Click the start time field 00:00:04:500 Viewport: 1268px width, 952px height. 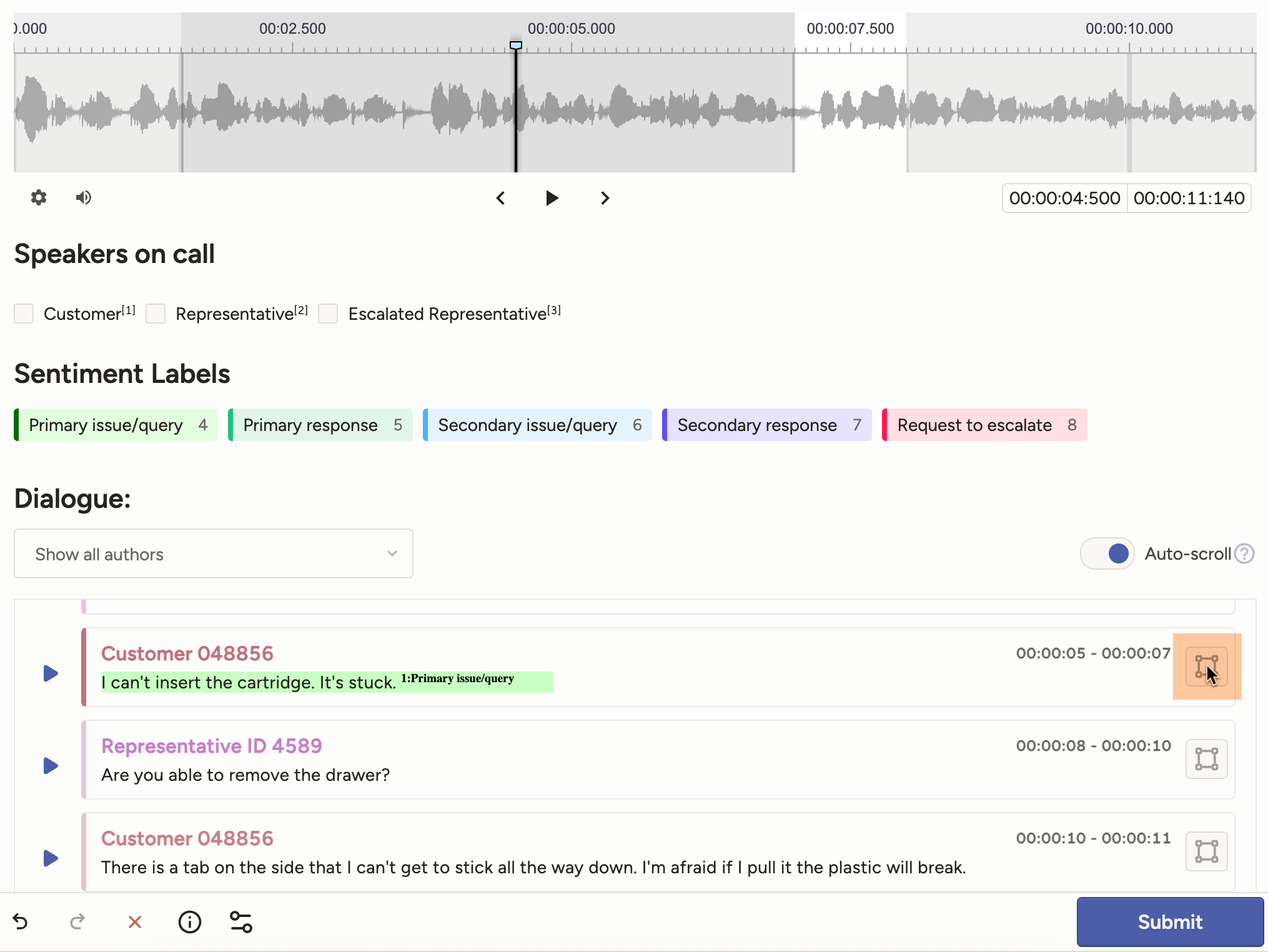click(1064, 198)
